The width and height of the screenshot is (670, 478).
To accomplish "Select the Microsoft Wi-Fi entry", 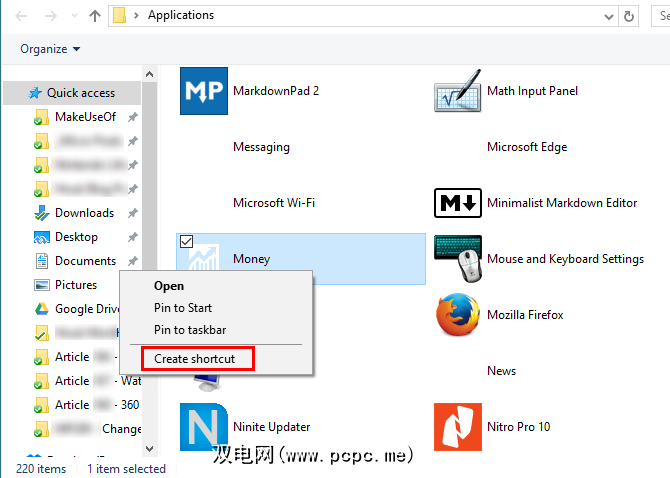I will click(x=274, y=202).
